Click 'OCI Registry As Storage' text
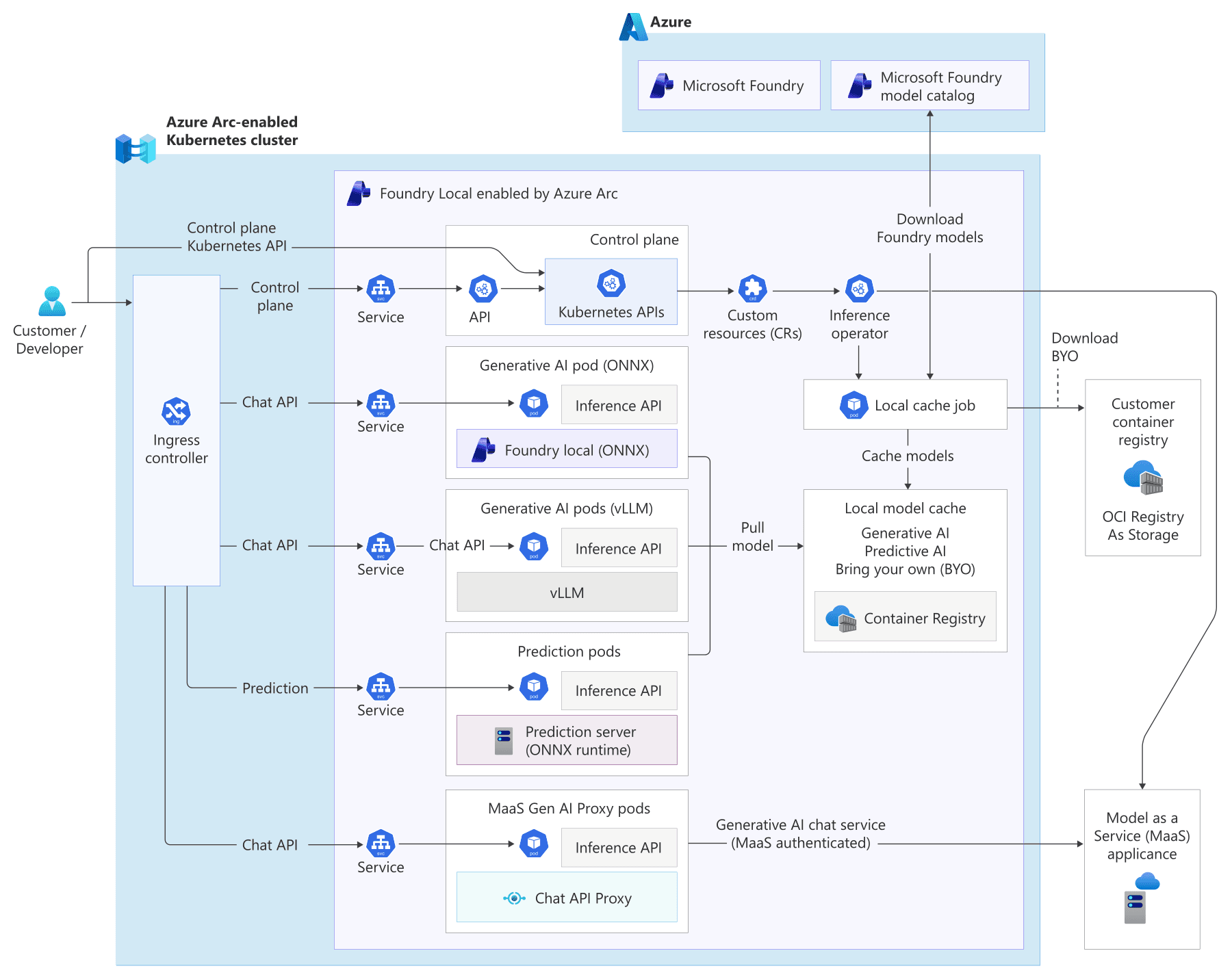This screenshot has height=977, width=1232. coord(1143,525)
